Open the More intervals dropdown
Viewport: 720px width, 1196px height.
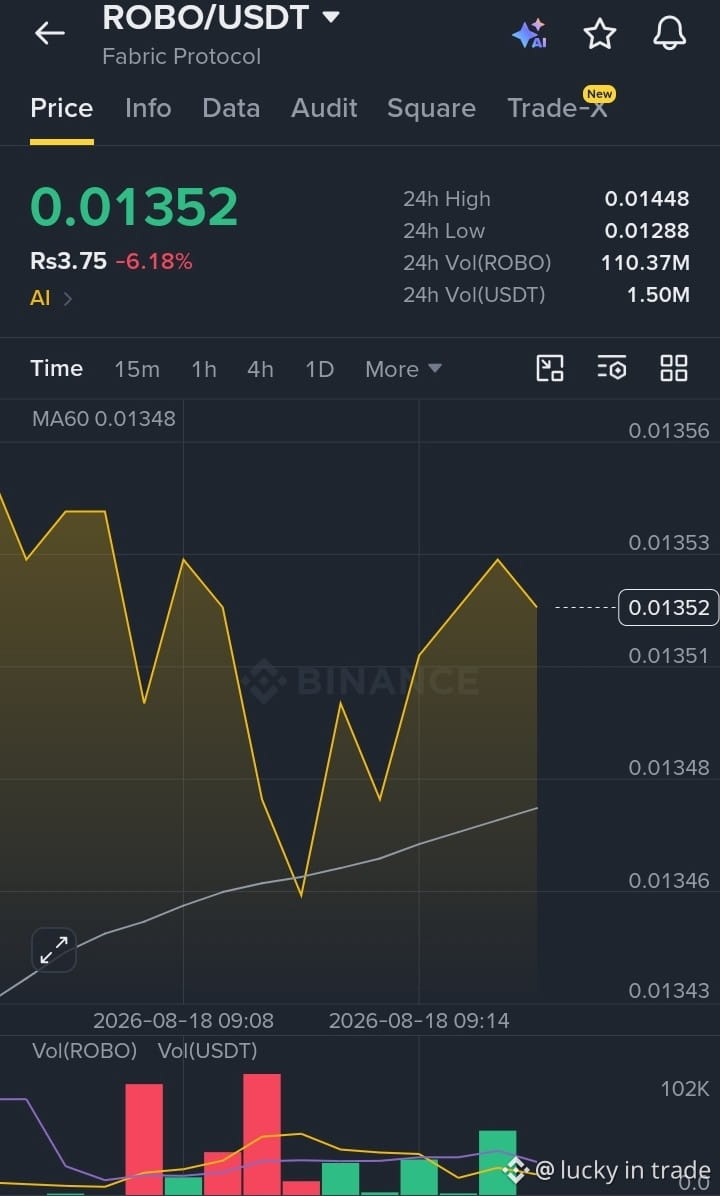(x=403, y=369)
